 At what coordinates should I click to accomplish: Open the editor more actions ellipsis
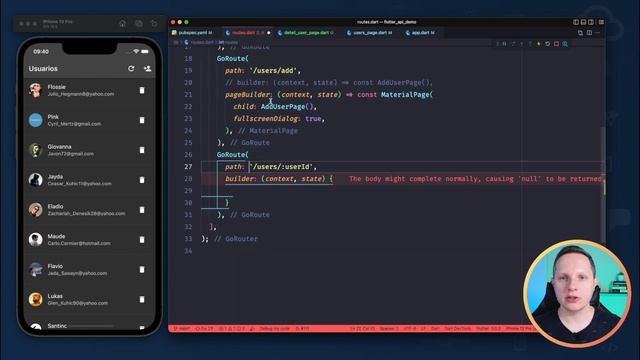pyautogui.click(x=598, y=33)
